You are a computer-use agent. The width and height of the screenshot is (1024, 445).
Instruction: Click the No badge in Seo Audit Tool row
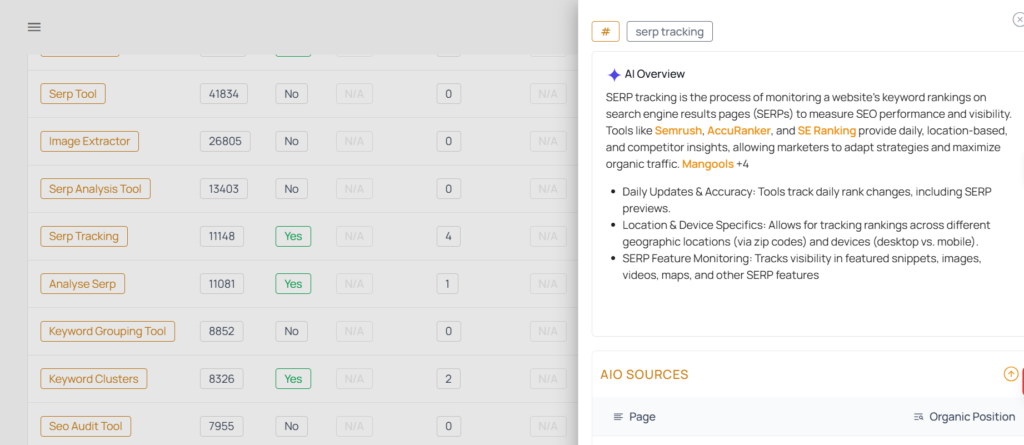click(291, 426)
